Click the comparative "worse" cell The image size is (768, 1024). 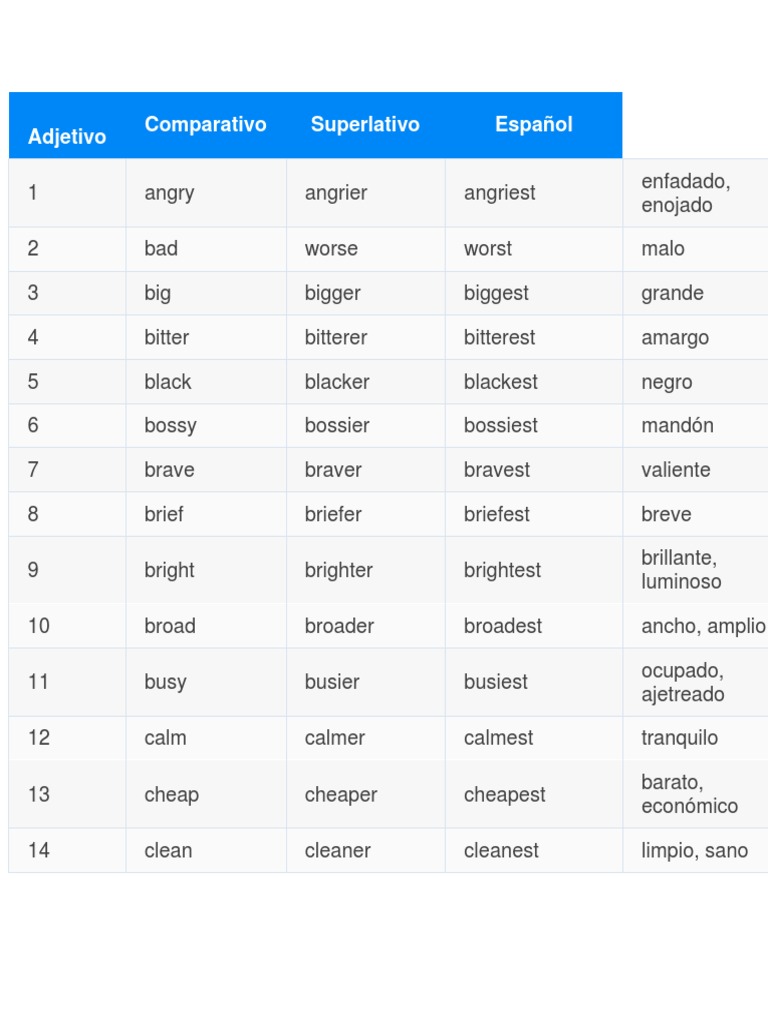[x=331, y=249]
